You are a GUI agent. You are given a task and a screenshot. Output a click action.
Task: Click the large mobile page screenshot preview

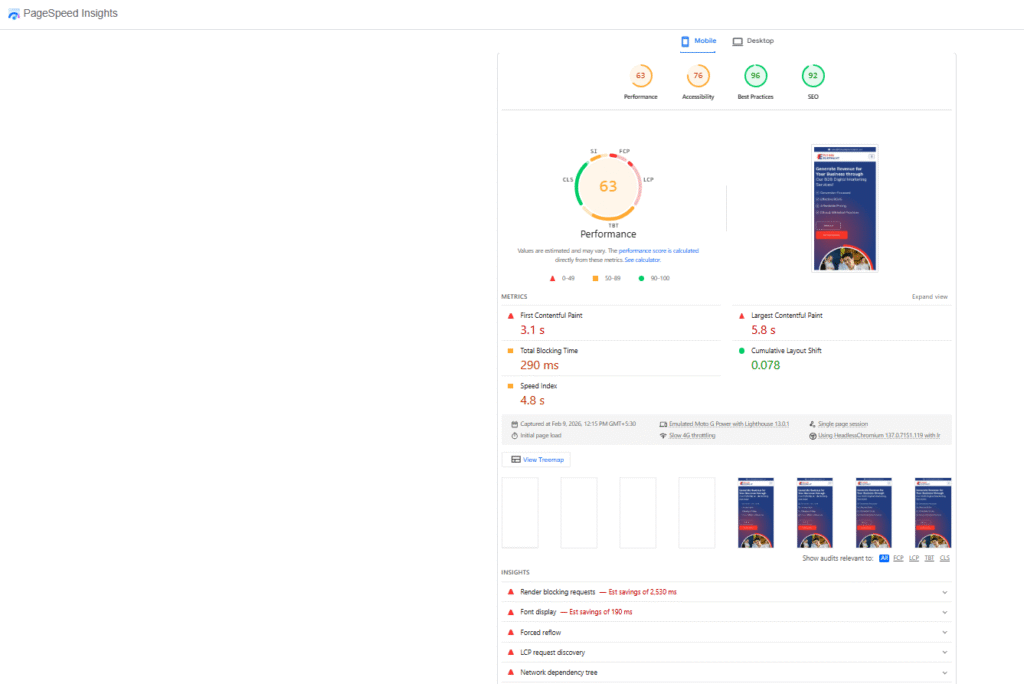pos(845,208)
